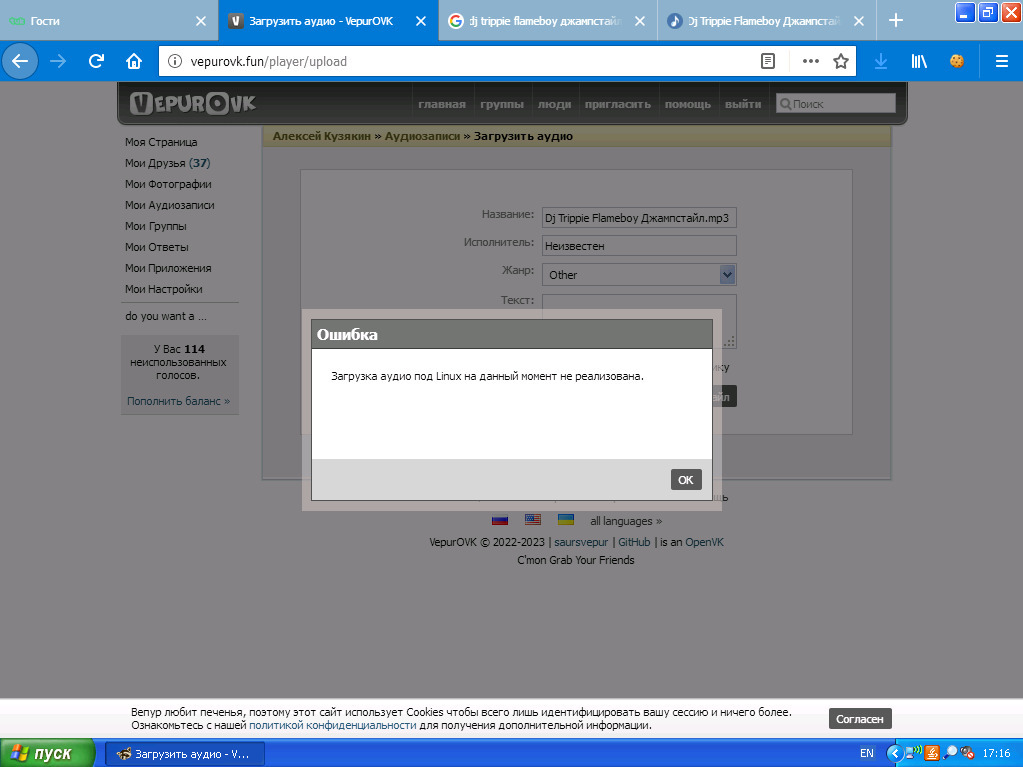Close the Гости tab
This screenshot has width=1023, height=767.
(201, 21)
